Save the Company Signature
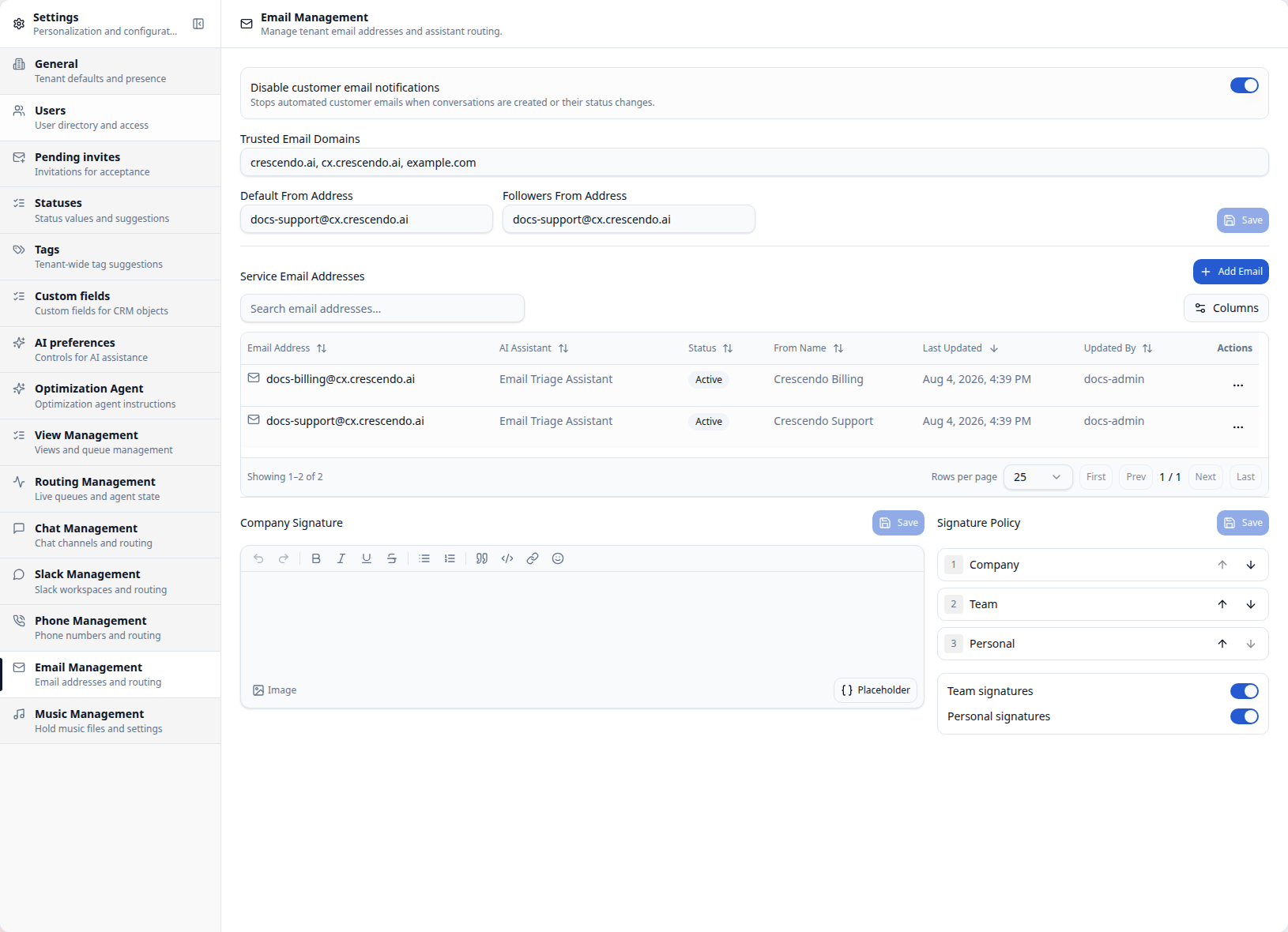This screenshot has width=1288, height=932. click(x=898, y=523)
